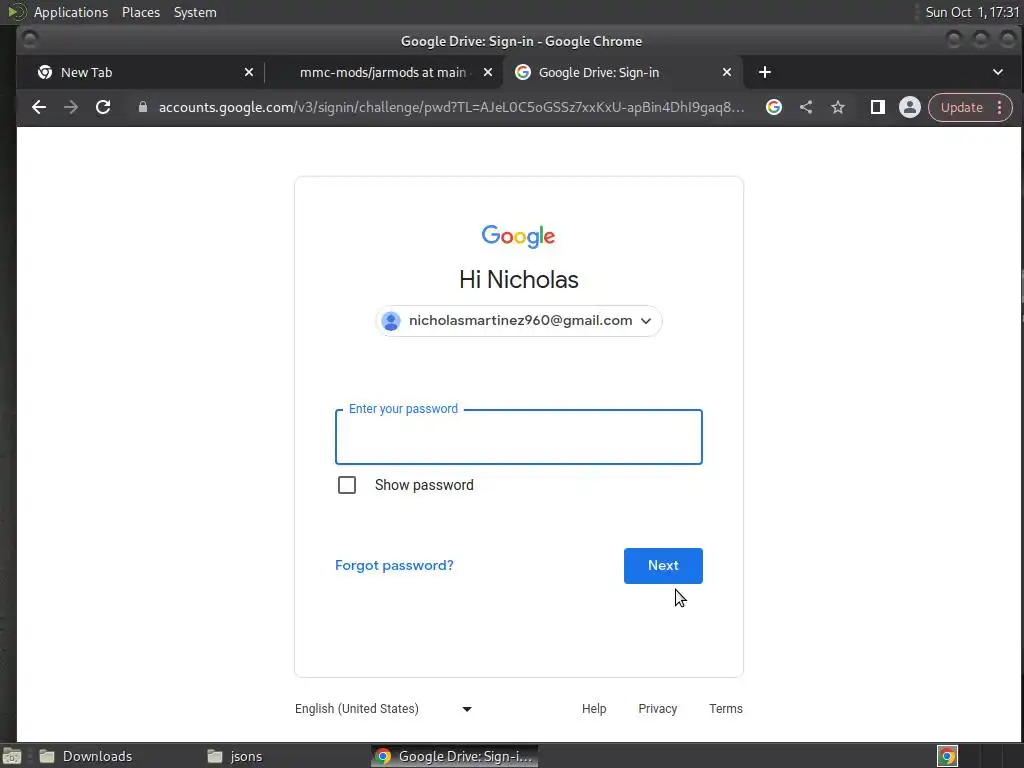1024x768 pixels.
Task: Open Google icon in address bar
Action: coord(774,108)
